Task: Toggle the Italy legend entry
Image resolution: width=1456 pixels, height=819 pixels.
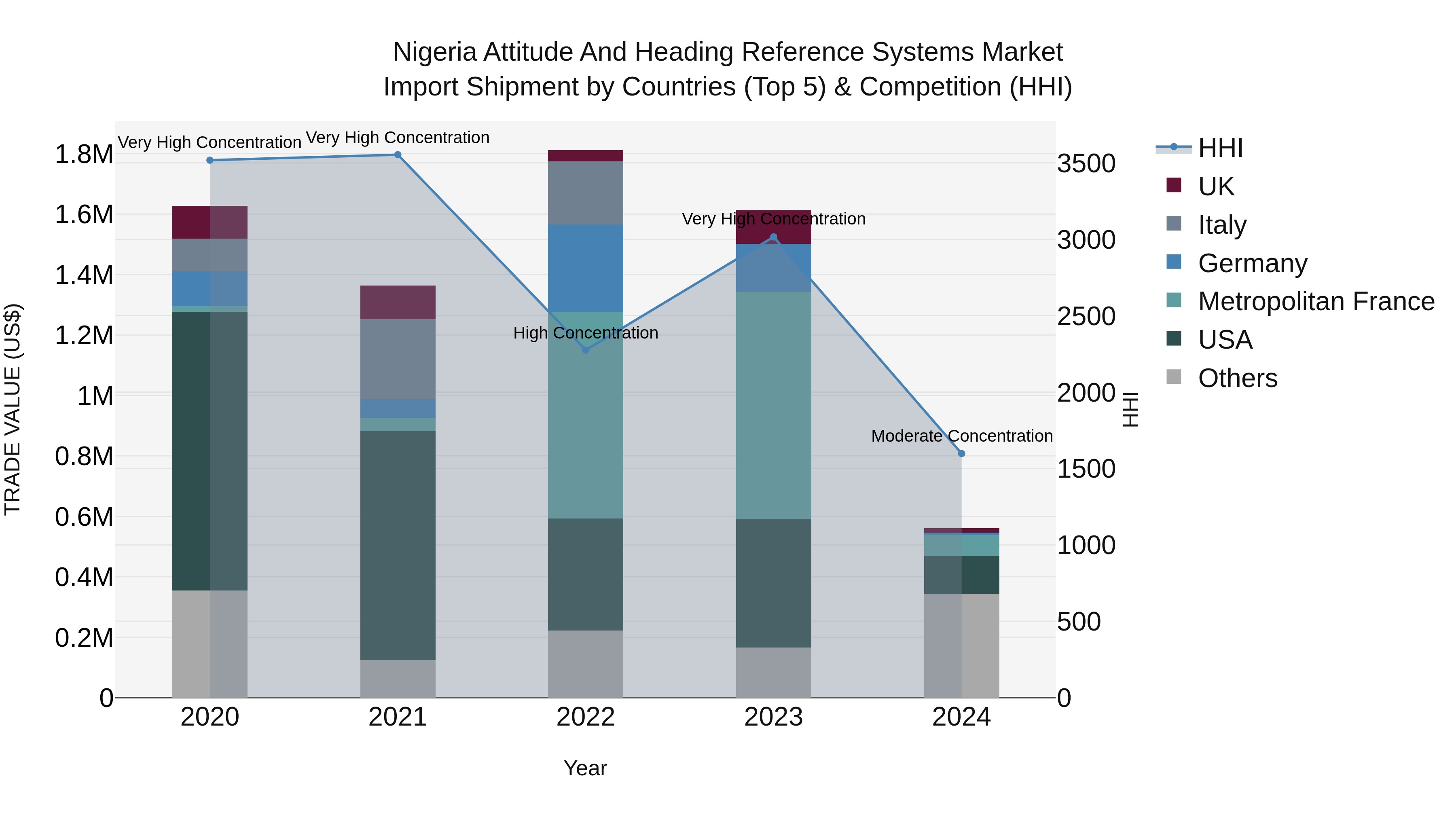Action: 1206,224
